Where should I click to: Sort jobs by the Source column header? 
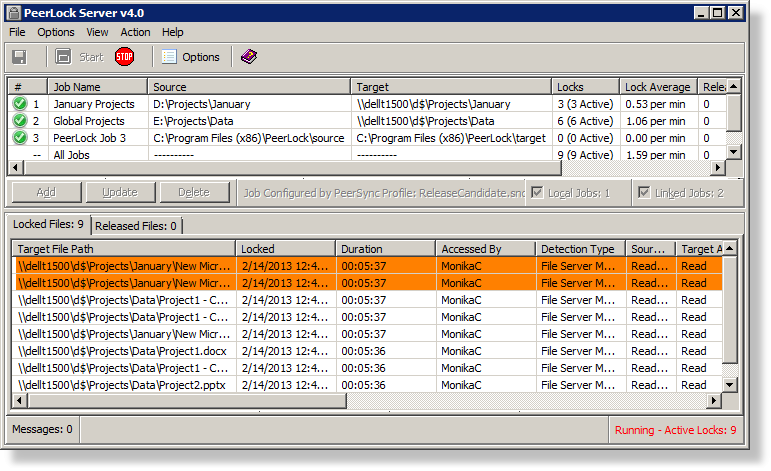click(x=249, y=87)
